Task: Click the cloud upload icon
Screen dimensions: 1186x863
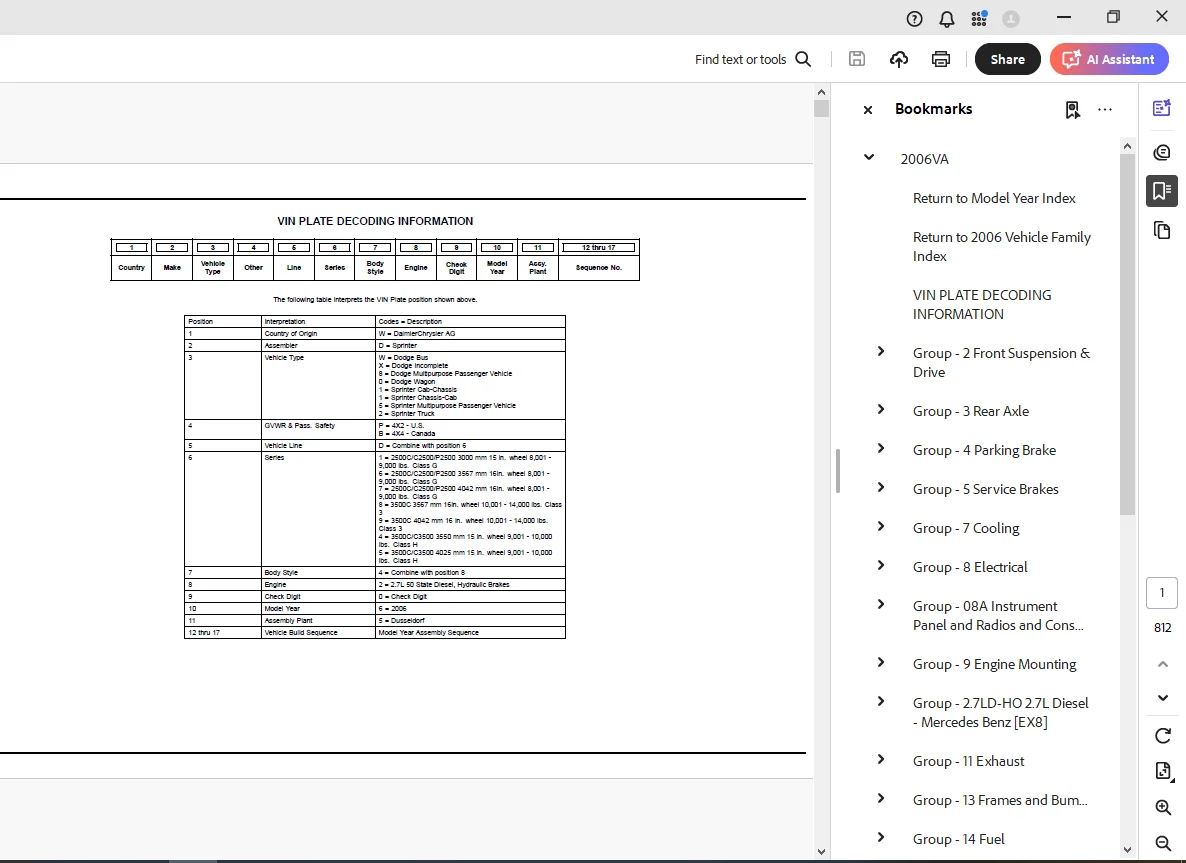Action: point(899,59)
